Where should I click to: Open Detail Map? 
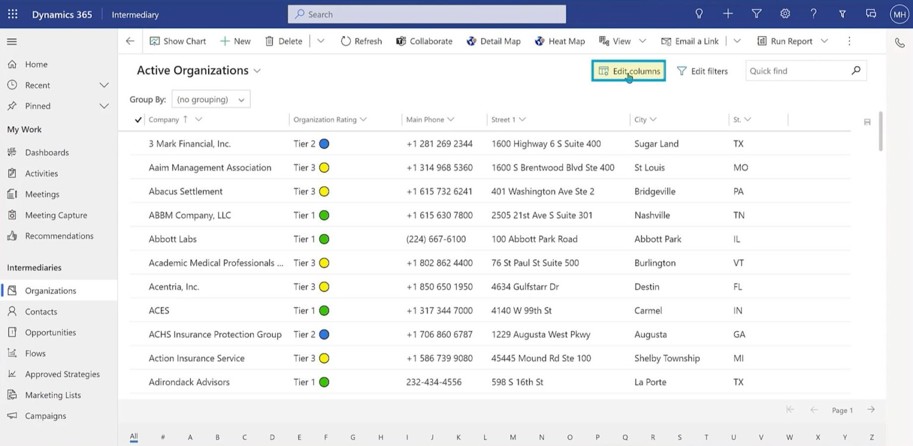(x=494, y=41)
